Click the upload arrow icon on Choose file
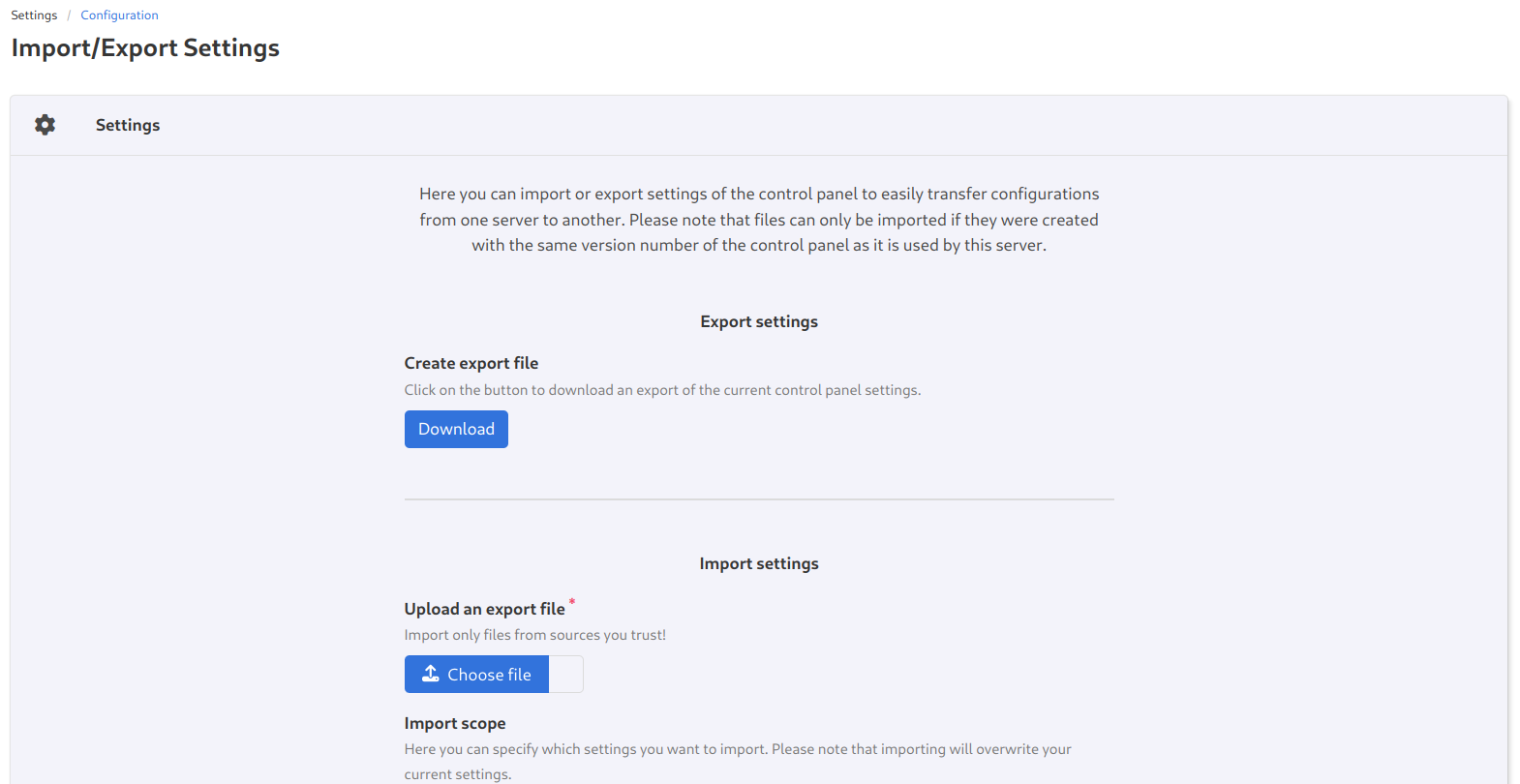The width and height of the screenshot is (1520, 784). (x=431, y=674)
